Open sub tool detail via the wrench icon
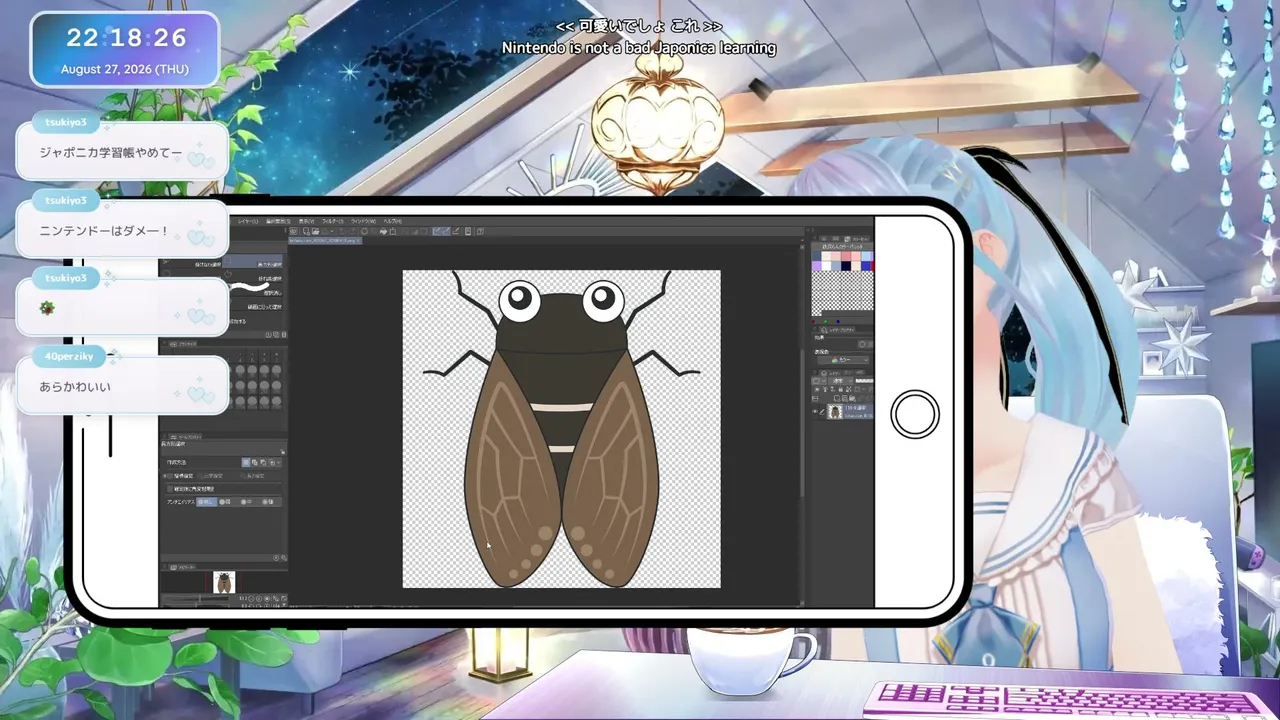The height and width of the screenshot is (720, 1280). [x=284, y=558]
